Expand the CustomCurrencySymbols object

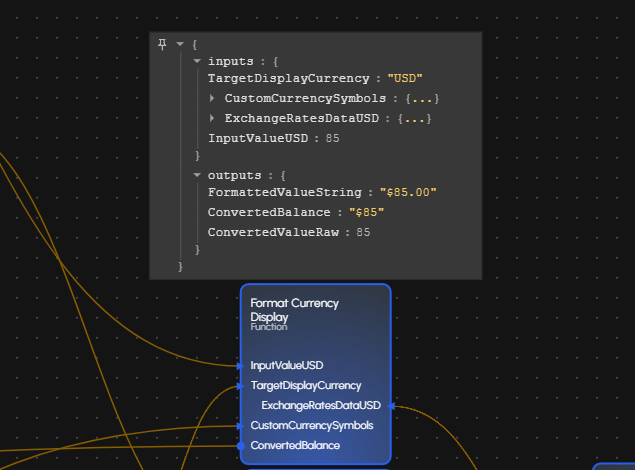[x=212, y=98]
